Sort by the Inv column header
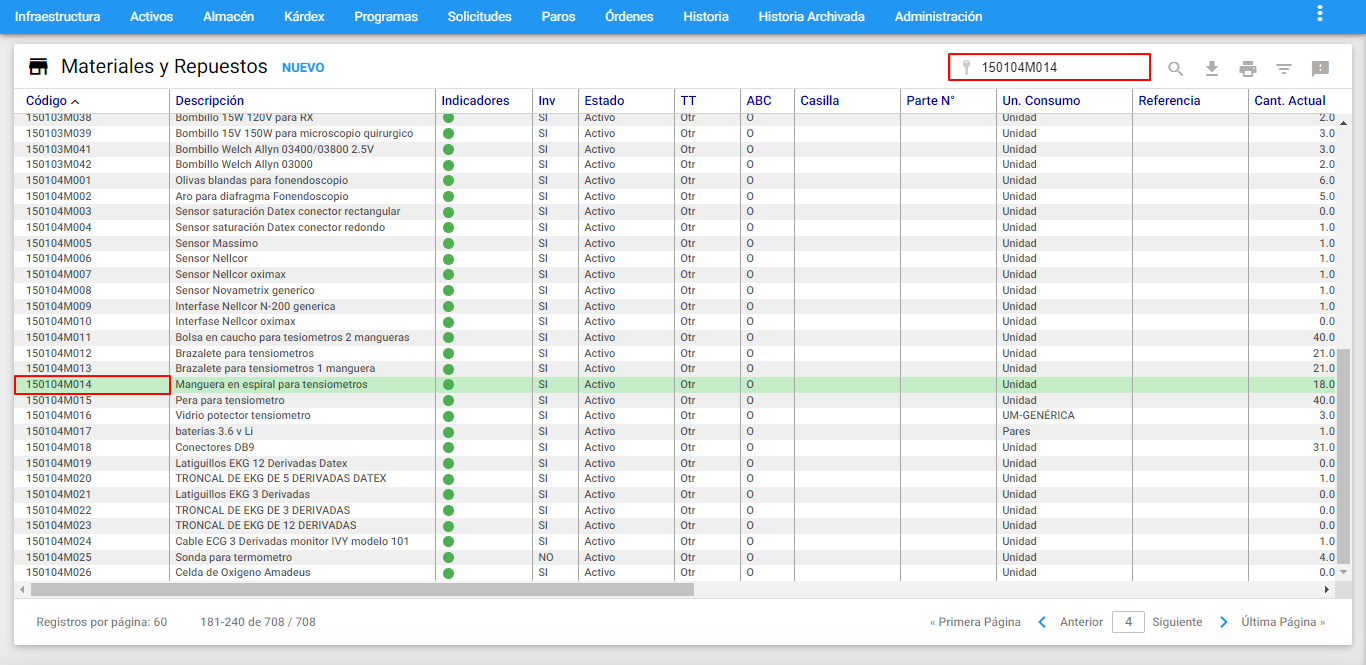Viewport: 1366px width, 665px height. [x=547, y=101]
